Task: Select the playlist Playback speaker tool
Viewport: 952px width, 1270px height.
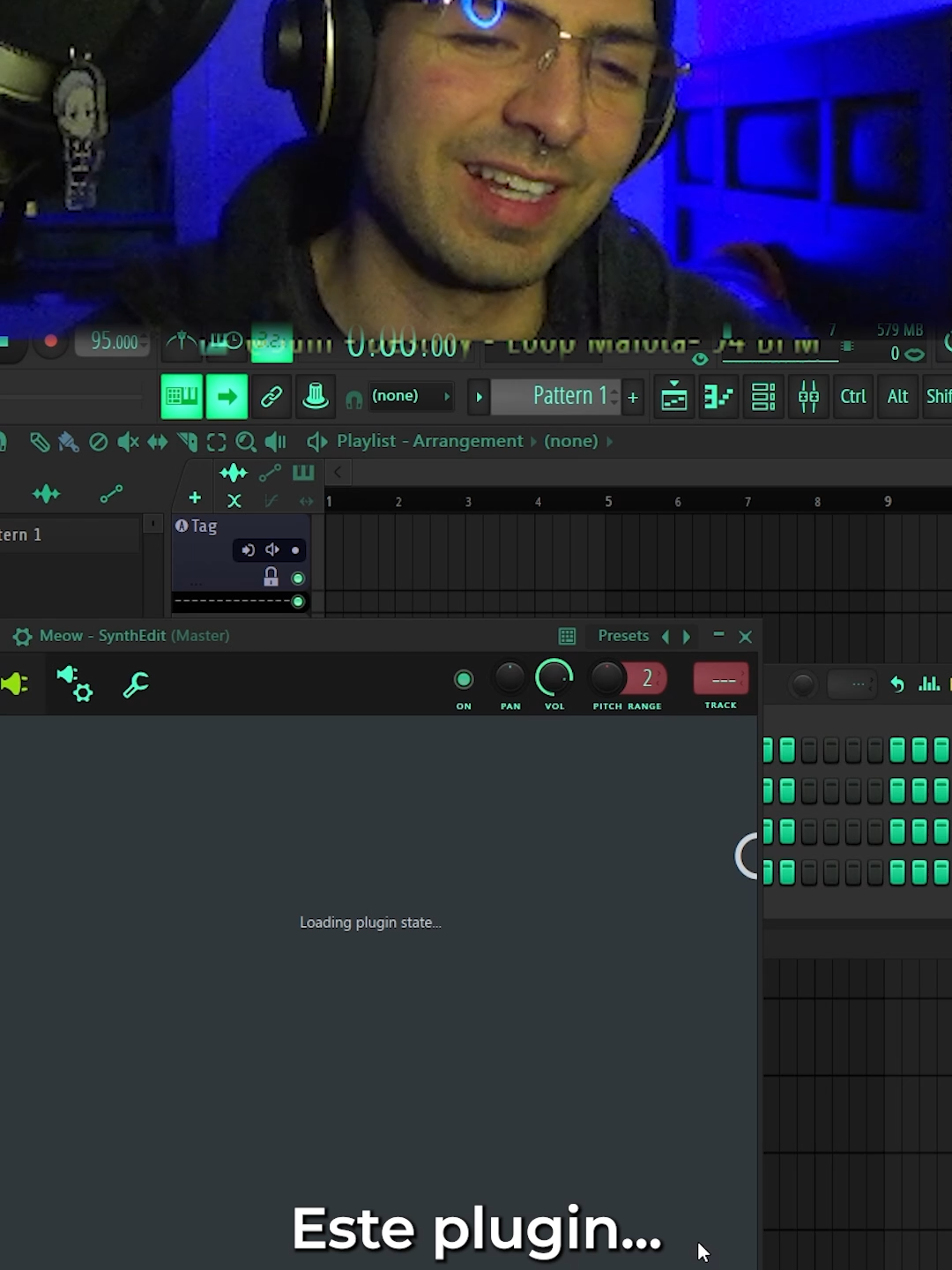Action: [x=275, y=442]
